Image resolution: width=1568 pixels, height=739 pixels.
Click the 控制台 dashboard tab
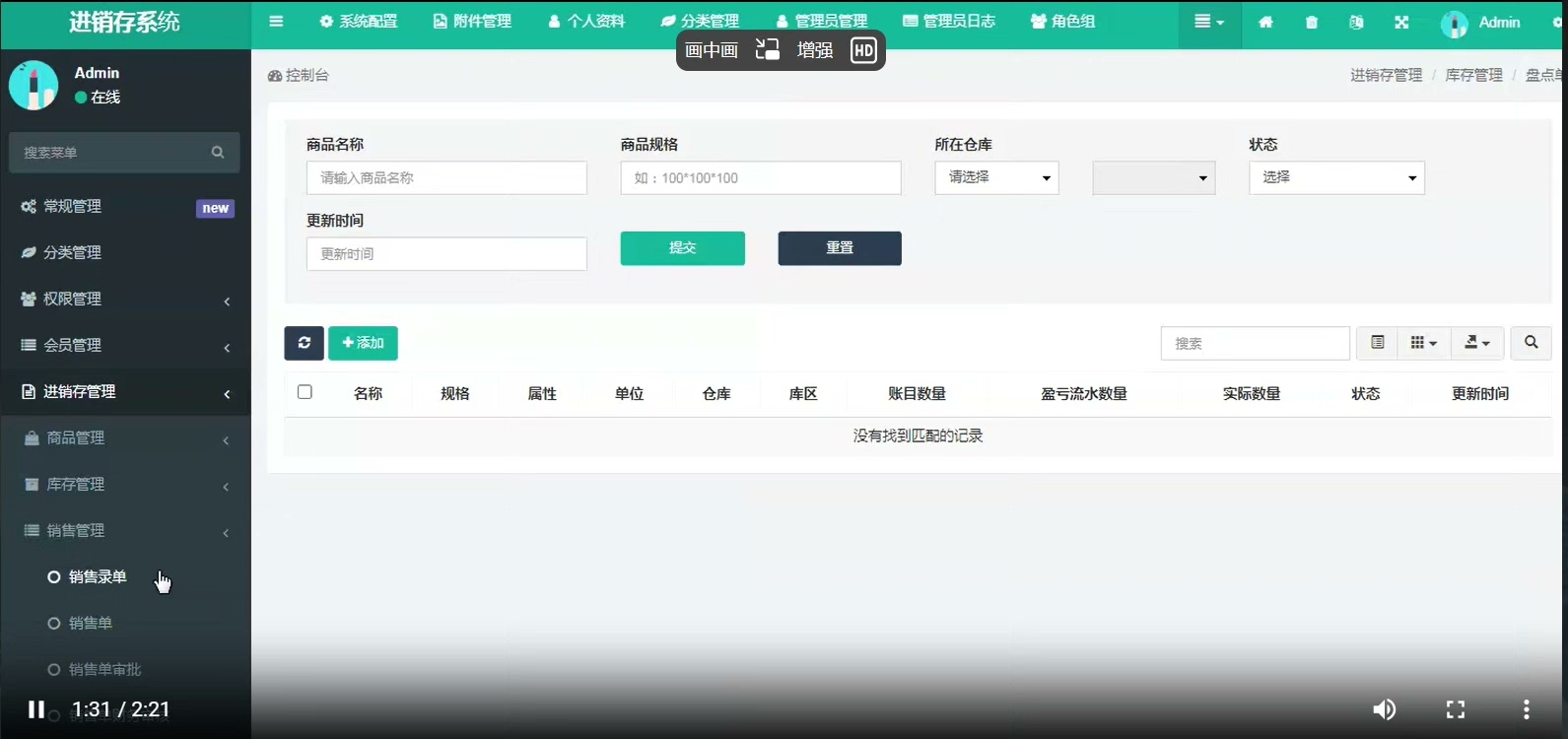299,75
